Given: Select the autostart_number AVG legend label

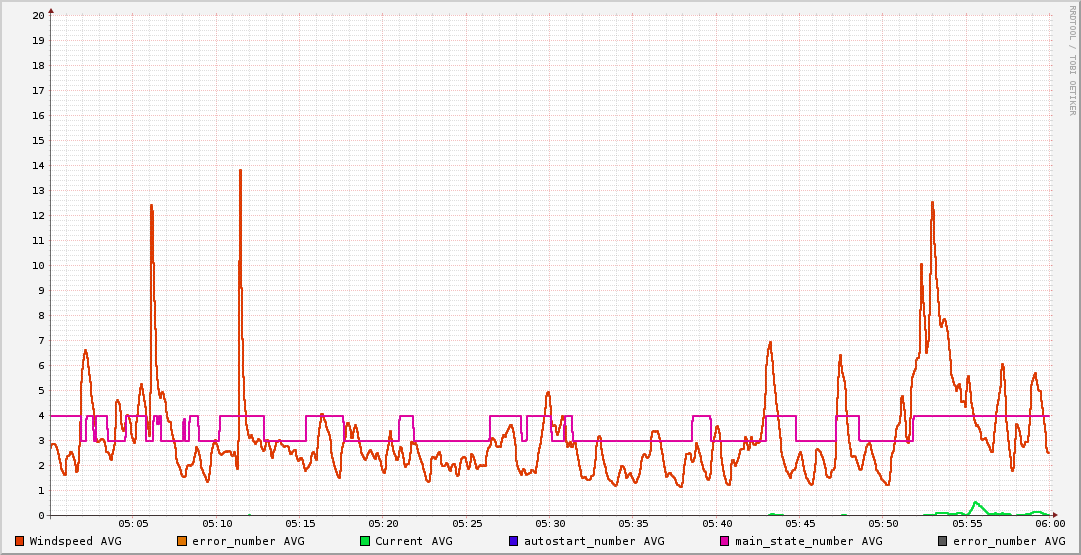Looking at the screenshot, I should [x=593, y=541].
